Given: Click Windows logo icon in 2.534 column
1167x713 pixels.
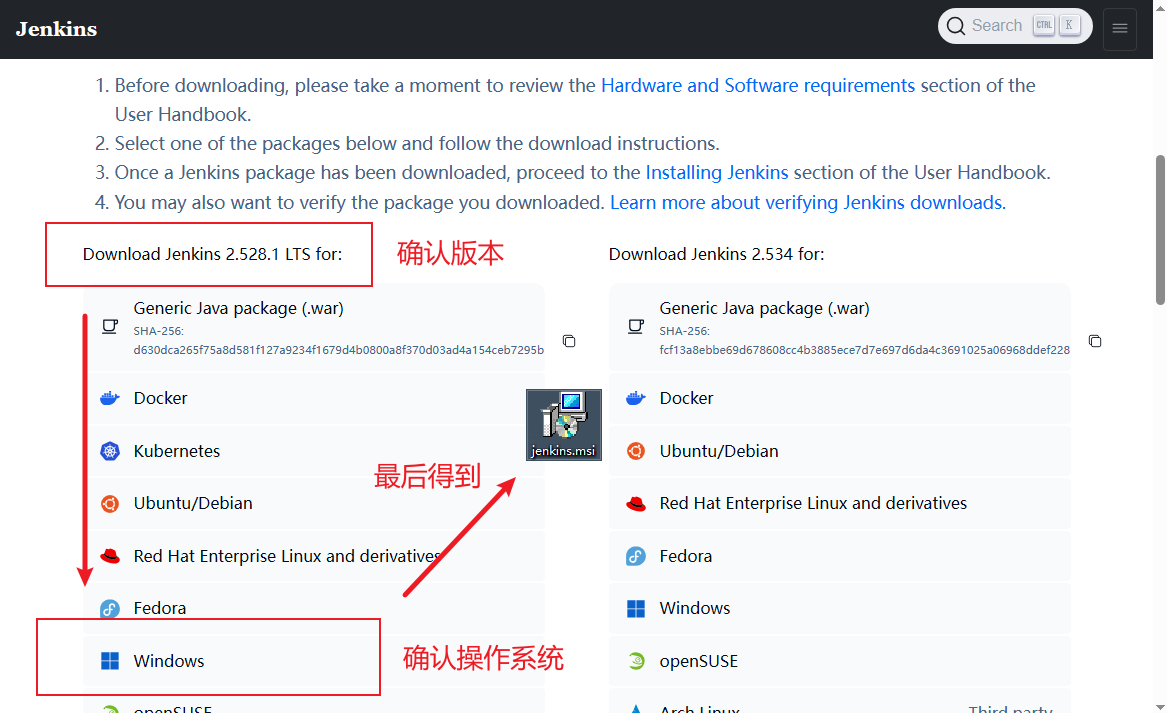Looking at the screenshot, I should click(636, 609).
